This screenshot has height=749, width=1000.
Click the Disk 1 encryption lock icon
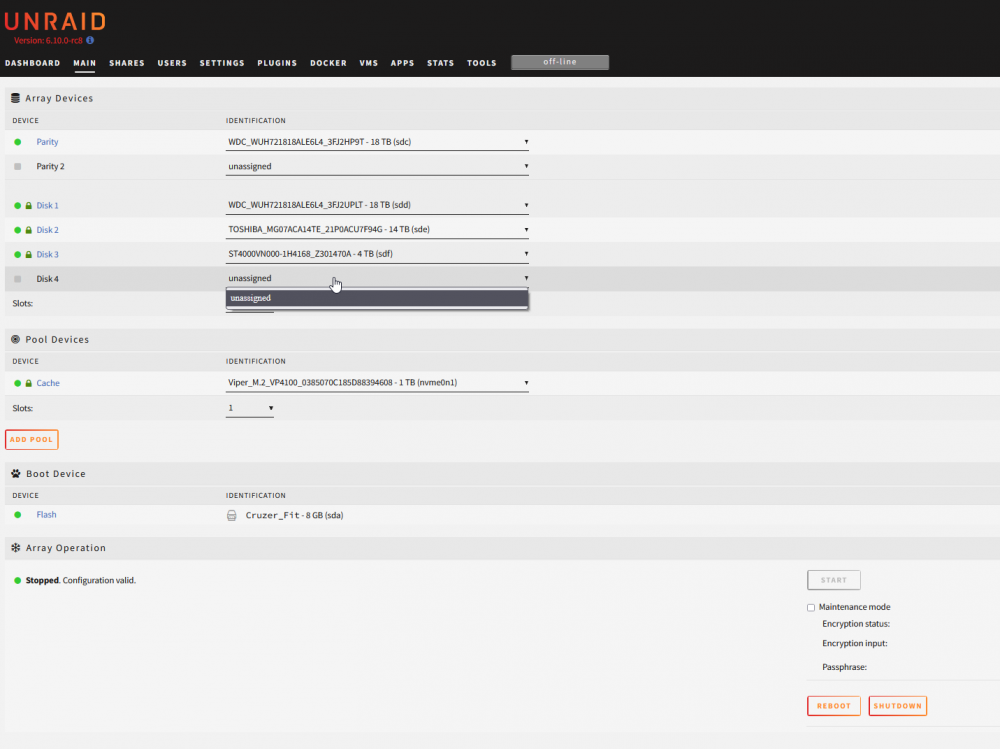[29, 205]
